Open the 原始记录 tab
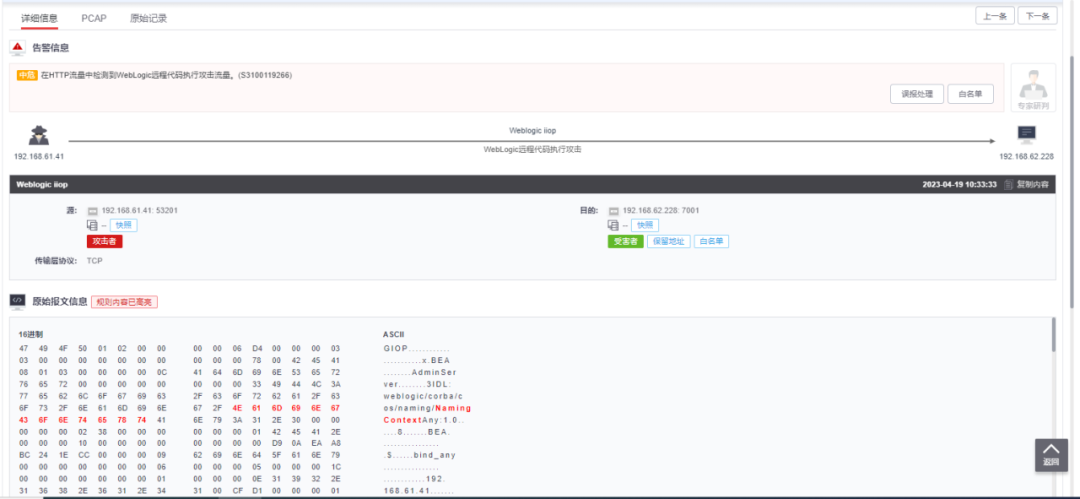This screenshot has height=499, width=1080. (148, 18)
